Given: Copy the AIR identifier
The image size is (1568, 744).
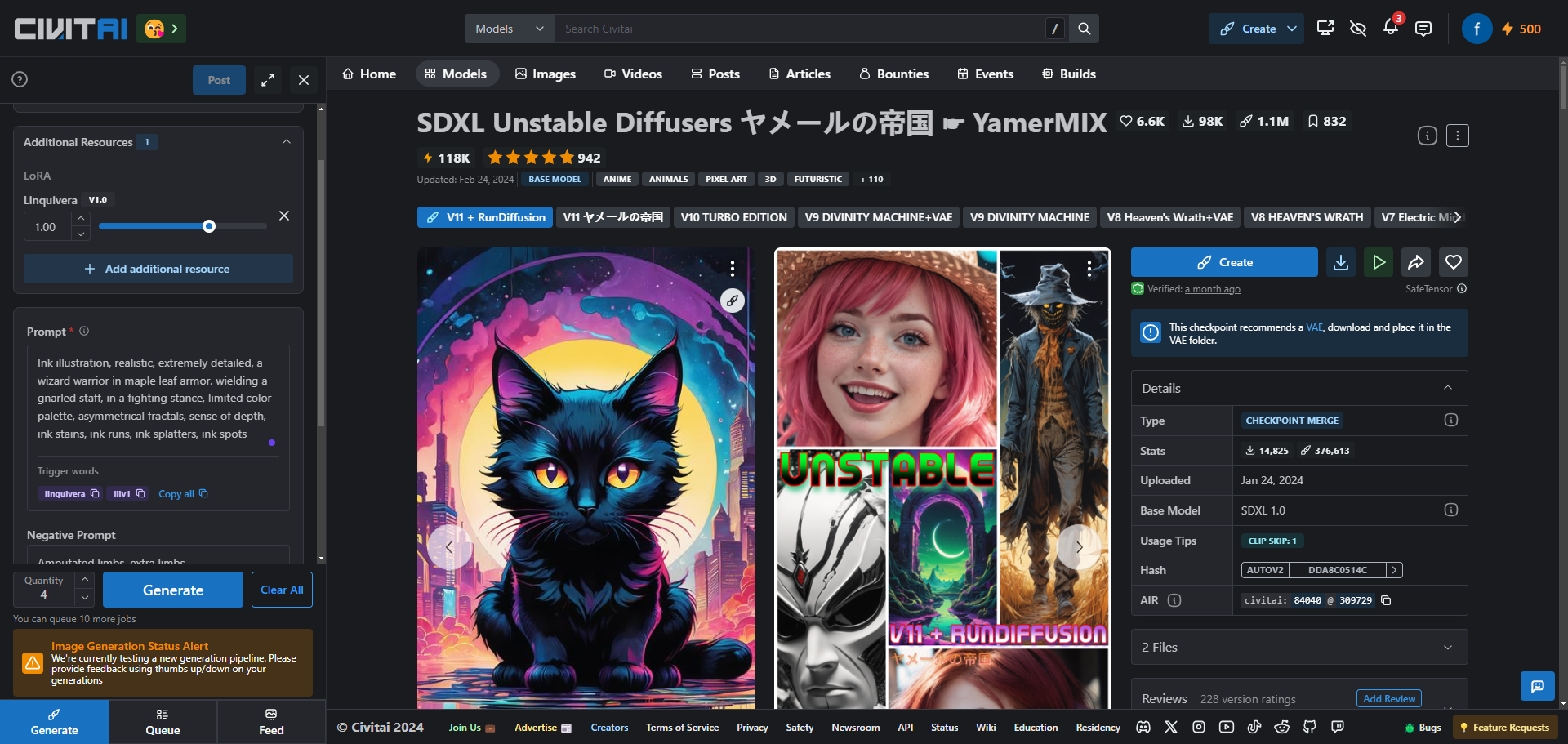Looking at the screenshot, I should [1386, 600].
